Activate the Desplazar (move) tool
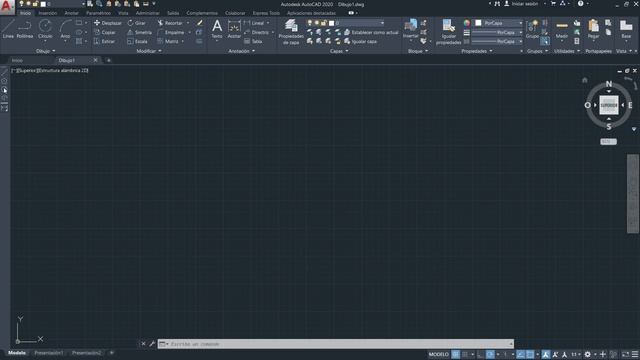The height and width of the screenshot is (360, 640). point(108,23)
